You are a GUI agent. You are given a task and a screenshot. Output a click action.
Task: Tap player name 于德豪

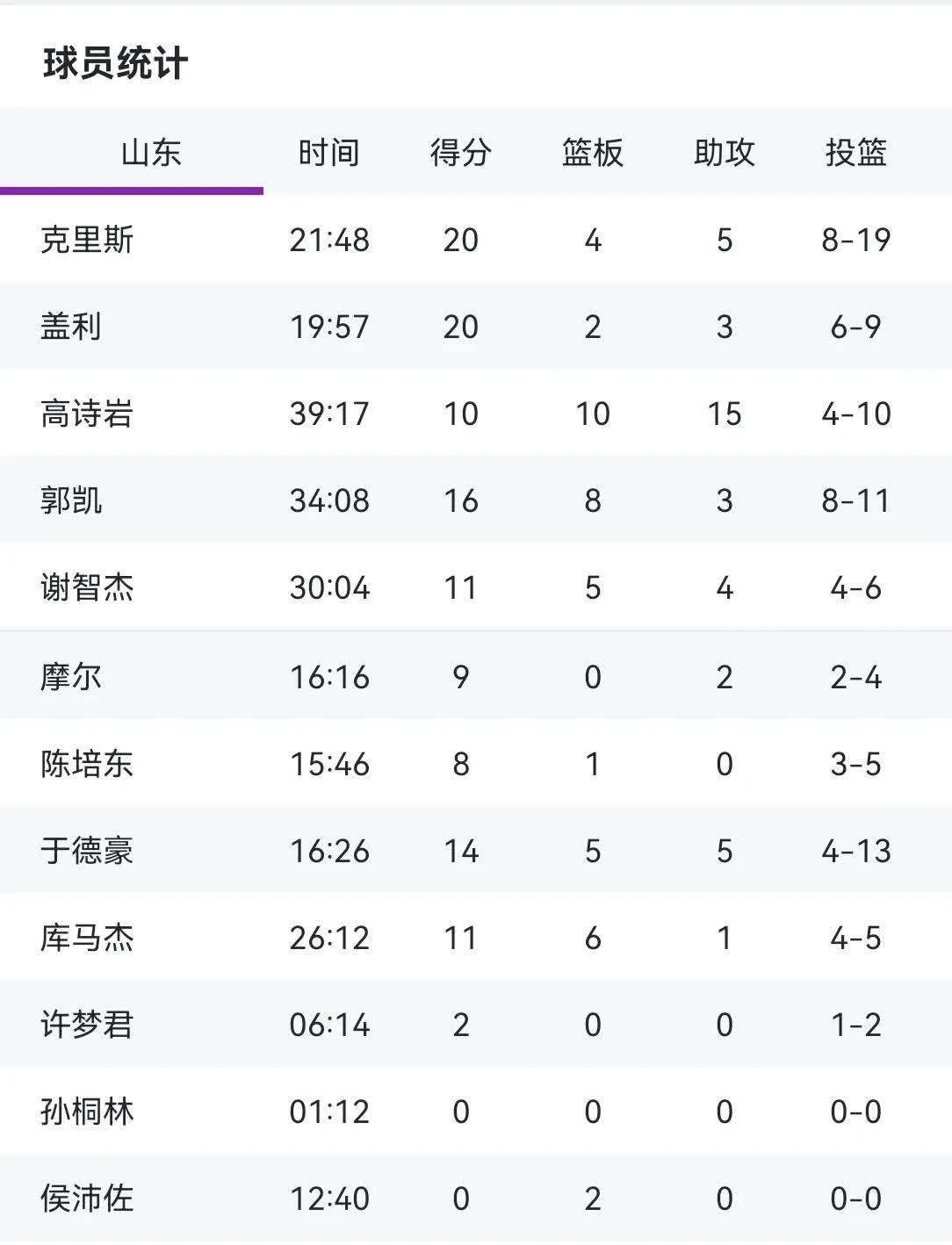(x=87, y=851)
